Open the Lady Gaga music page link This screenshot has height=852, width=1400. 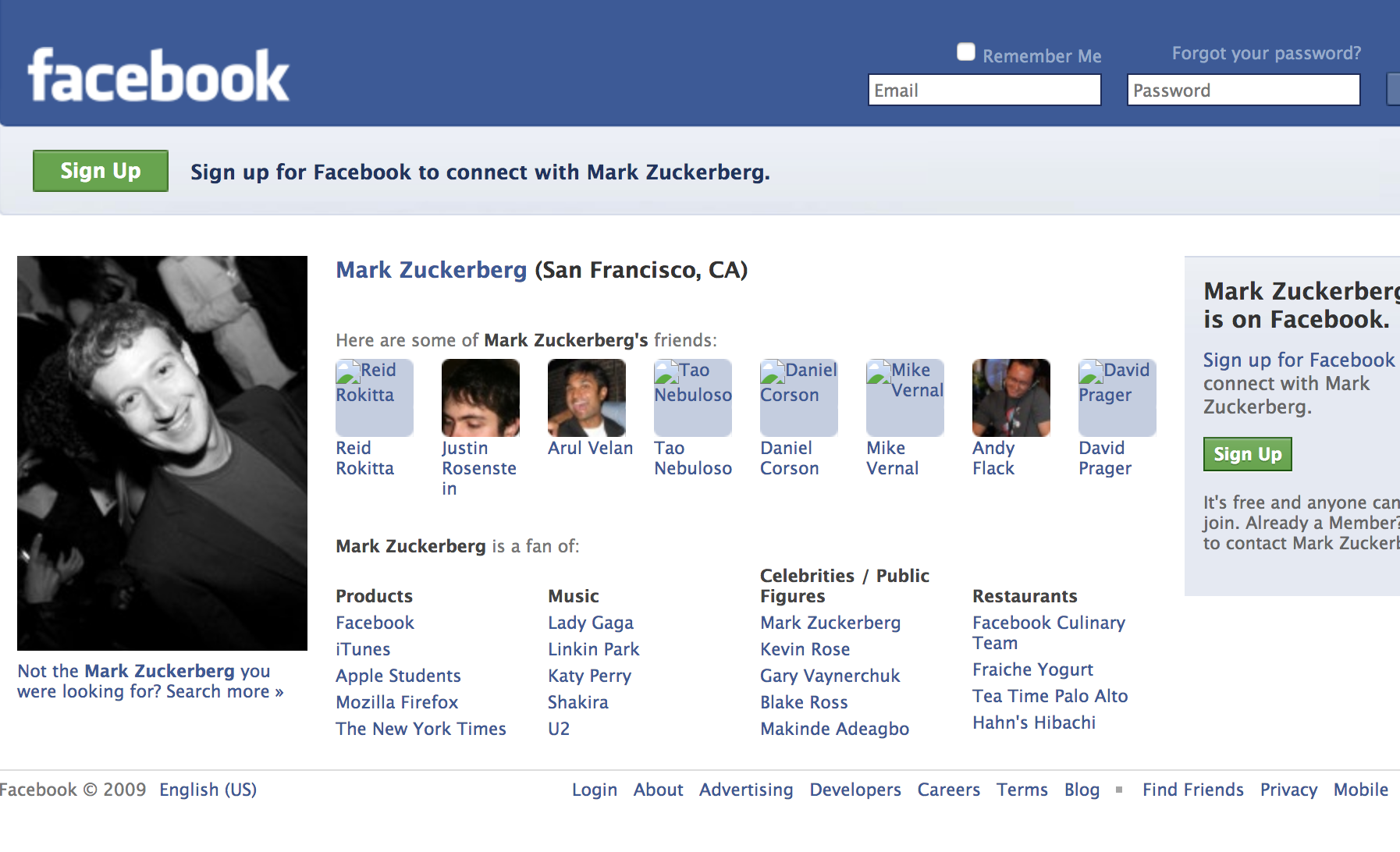pyautogui.click(x=590, y=623)
